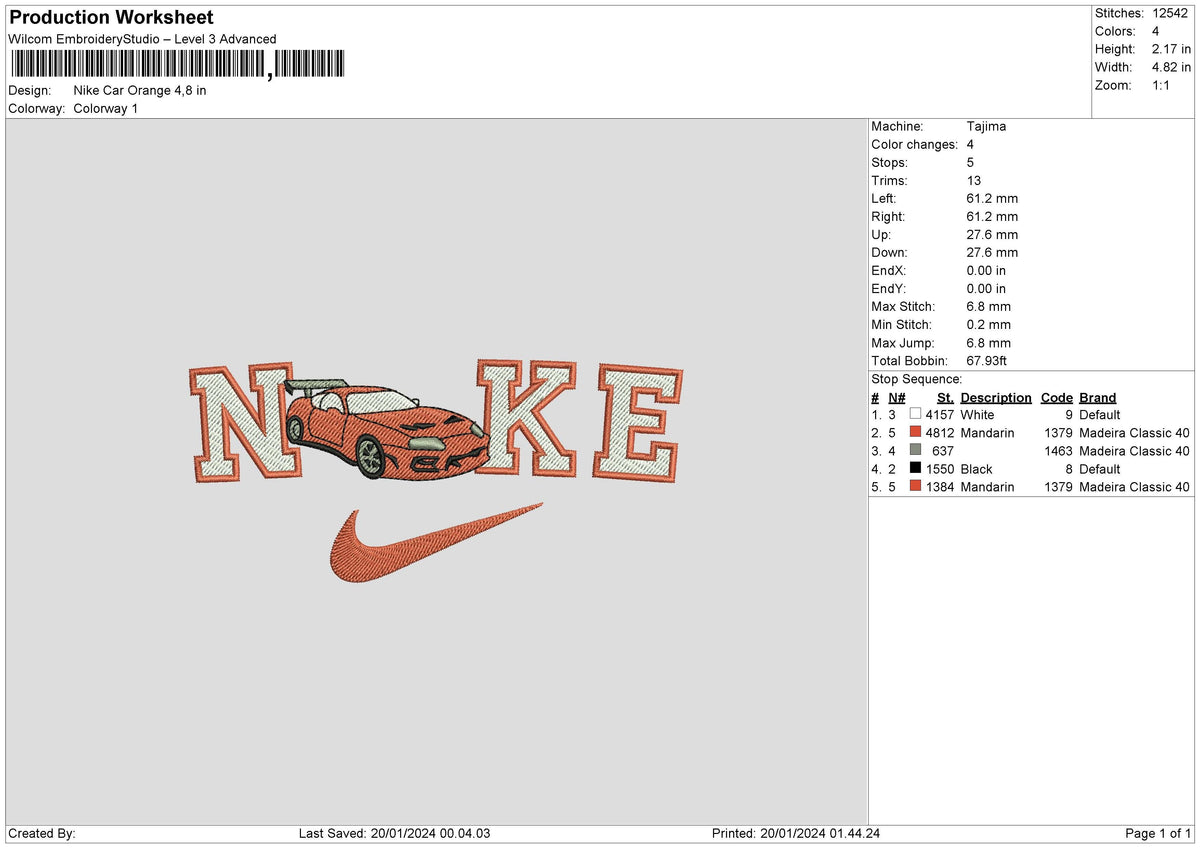Click the design name 'Nike Car Orange 4,8 in'
Image resolution: width=1200 pixels, height=848 pixels.
coord(140,90)
